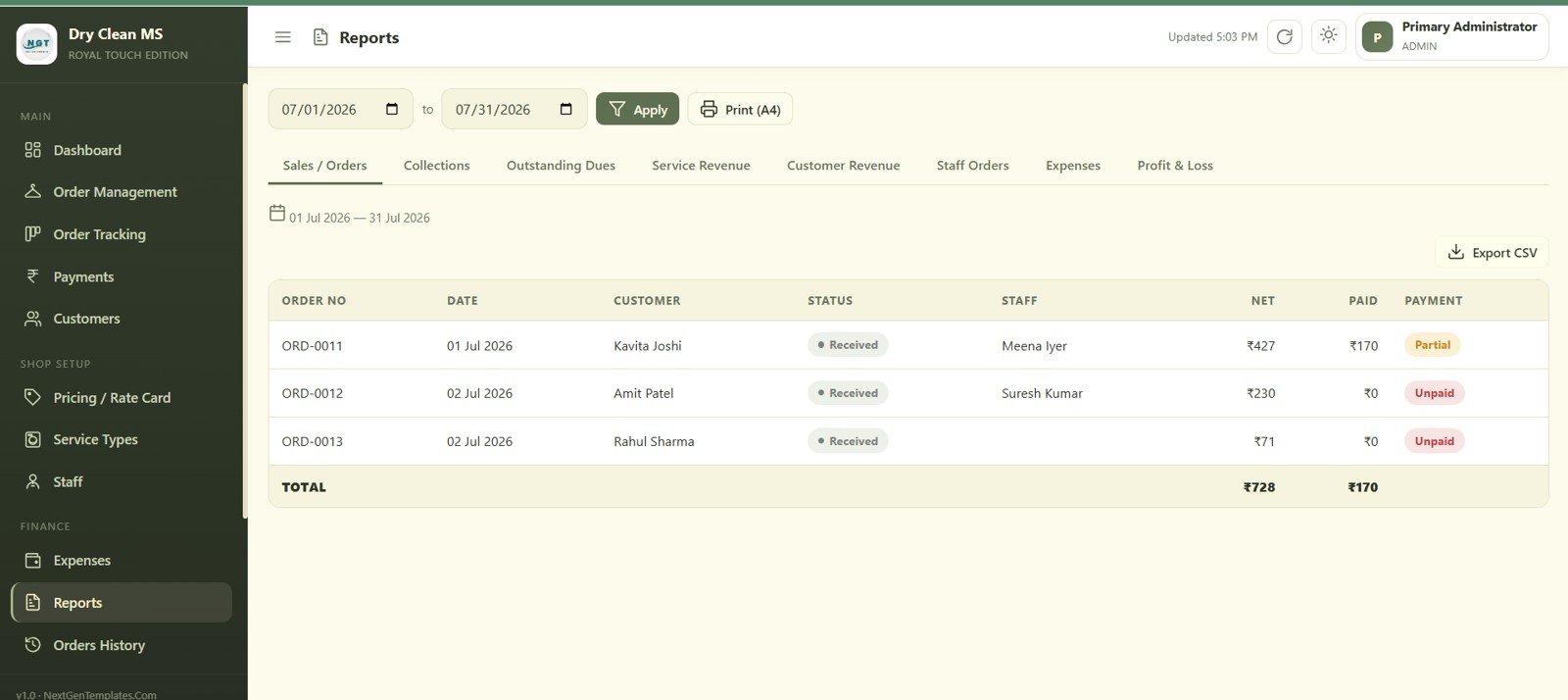Click customer name Amit Patel
1568x700 pixels.
643,393
